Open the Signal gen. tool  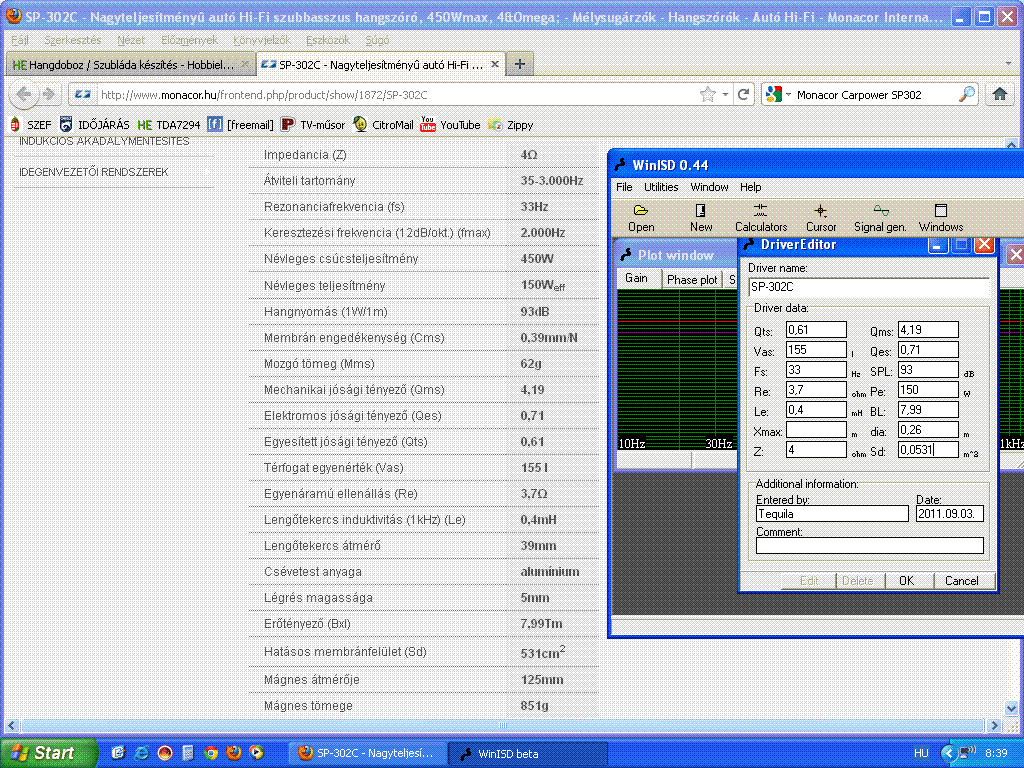[x=880, y=217]
